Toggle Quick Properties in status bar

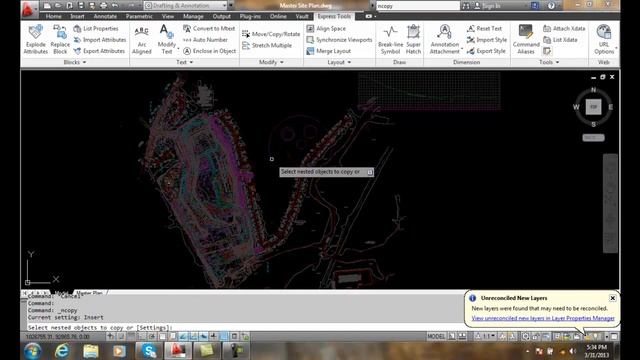tap(234, 336)
